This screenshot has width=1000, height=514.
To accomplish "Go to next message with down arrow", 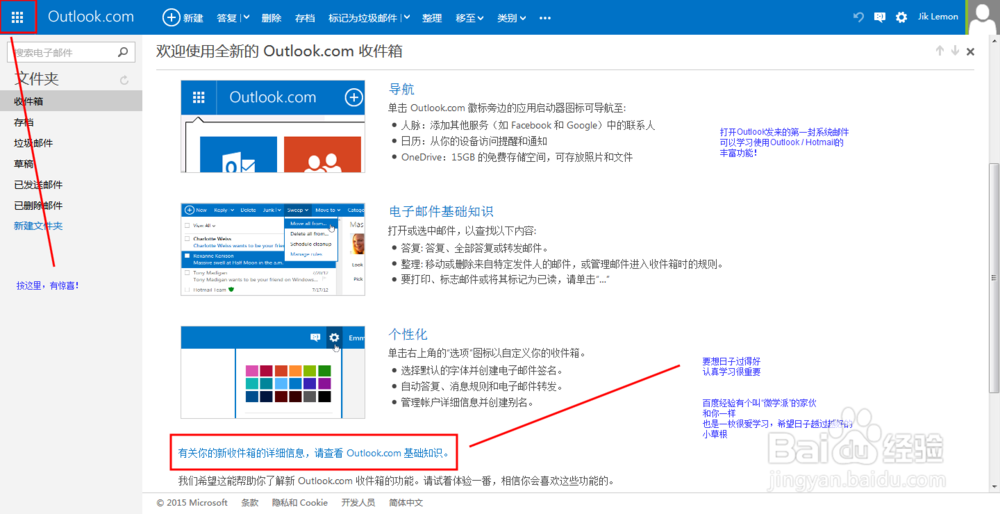I will (955, 51).
